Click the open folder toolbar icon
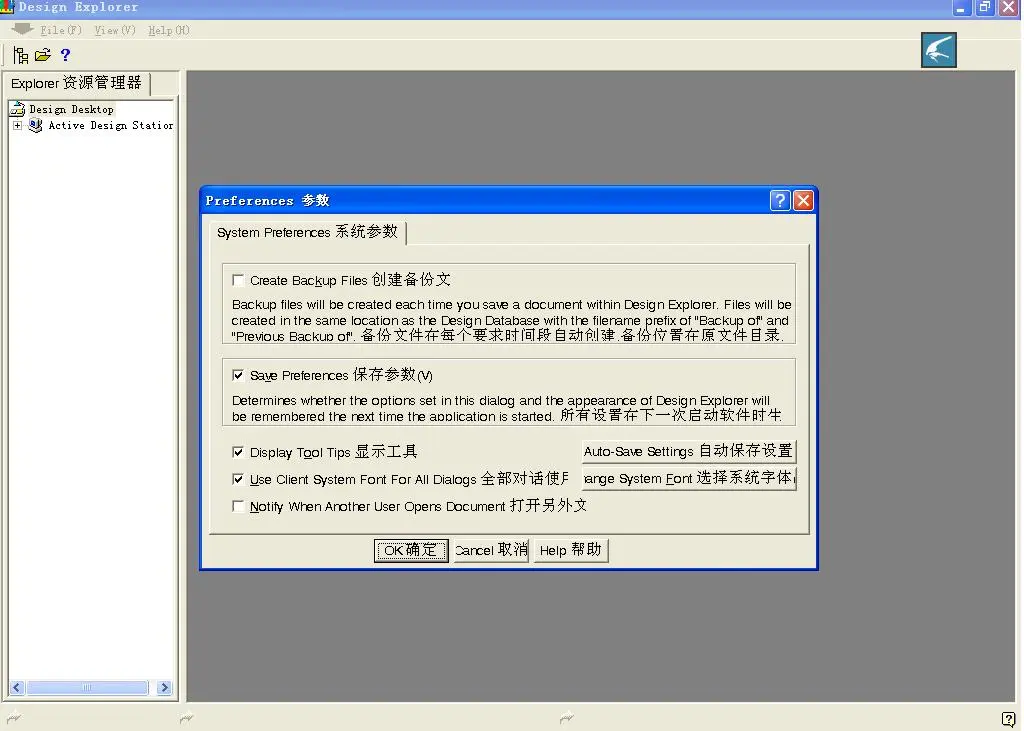The image size is (1024, 731). (43, 55)
